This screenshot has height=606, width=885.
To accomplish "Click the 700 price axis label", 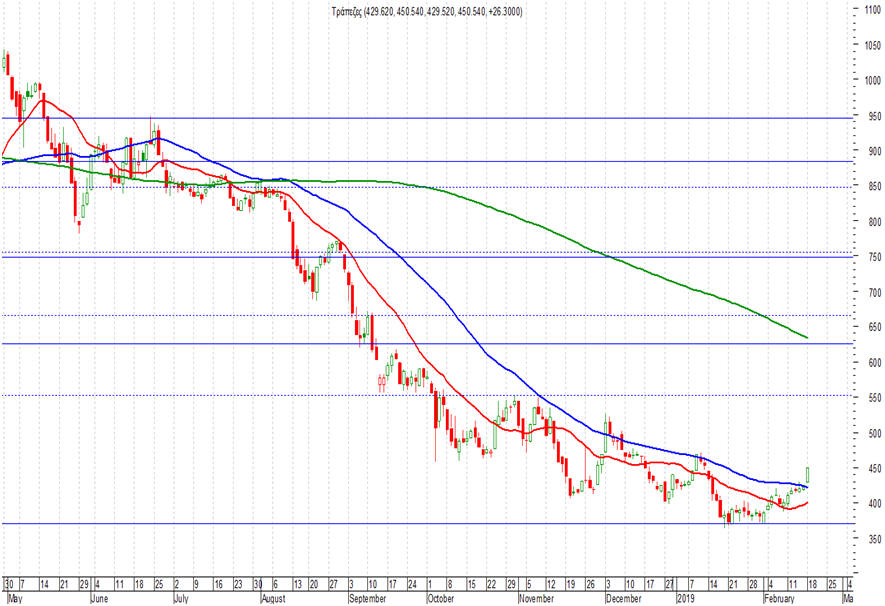I will [875, 292].
